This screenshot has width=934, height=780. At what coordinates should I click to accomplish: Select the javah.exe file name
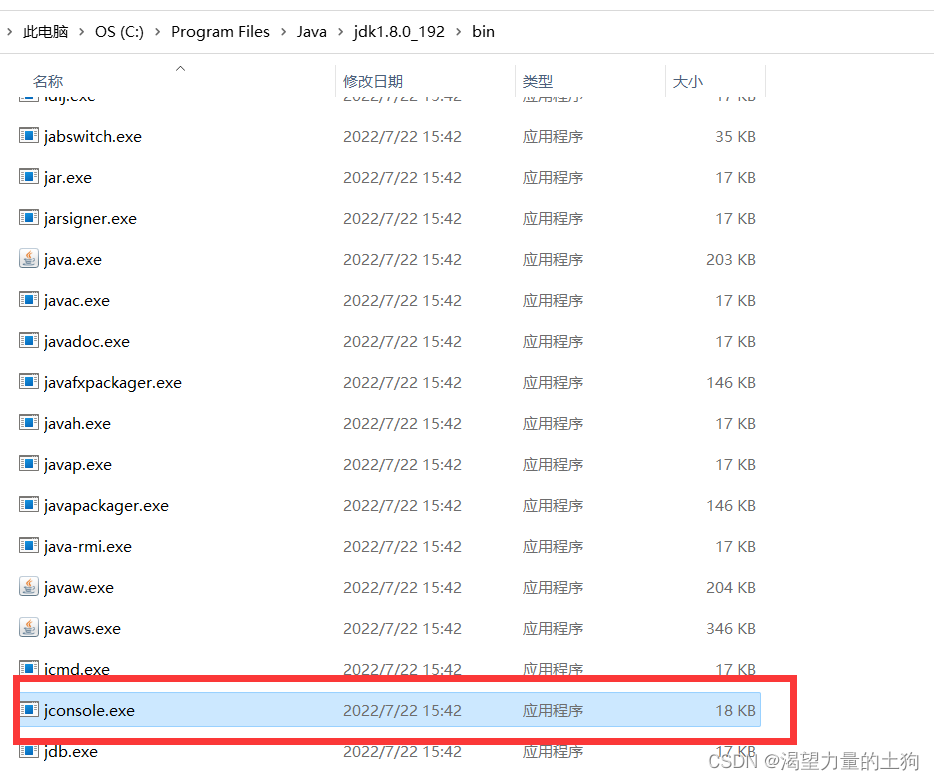pos(77,424)
